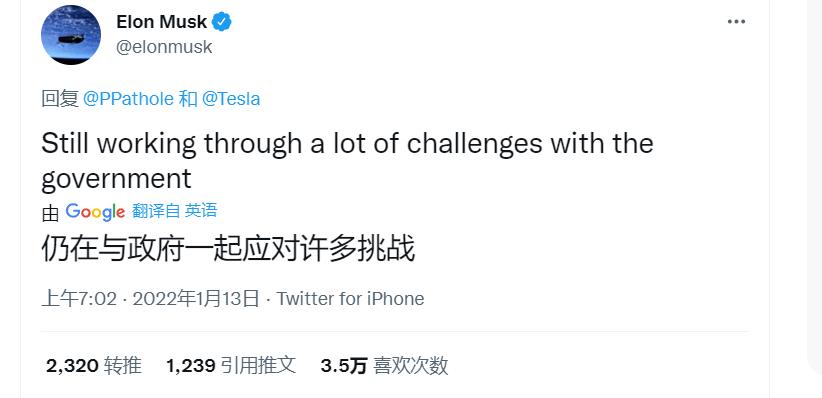Image resolution: width=822 pixels, height=398 pixels.
Task: Open the @Tesla mention link
Action: (x=231, y=99)
